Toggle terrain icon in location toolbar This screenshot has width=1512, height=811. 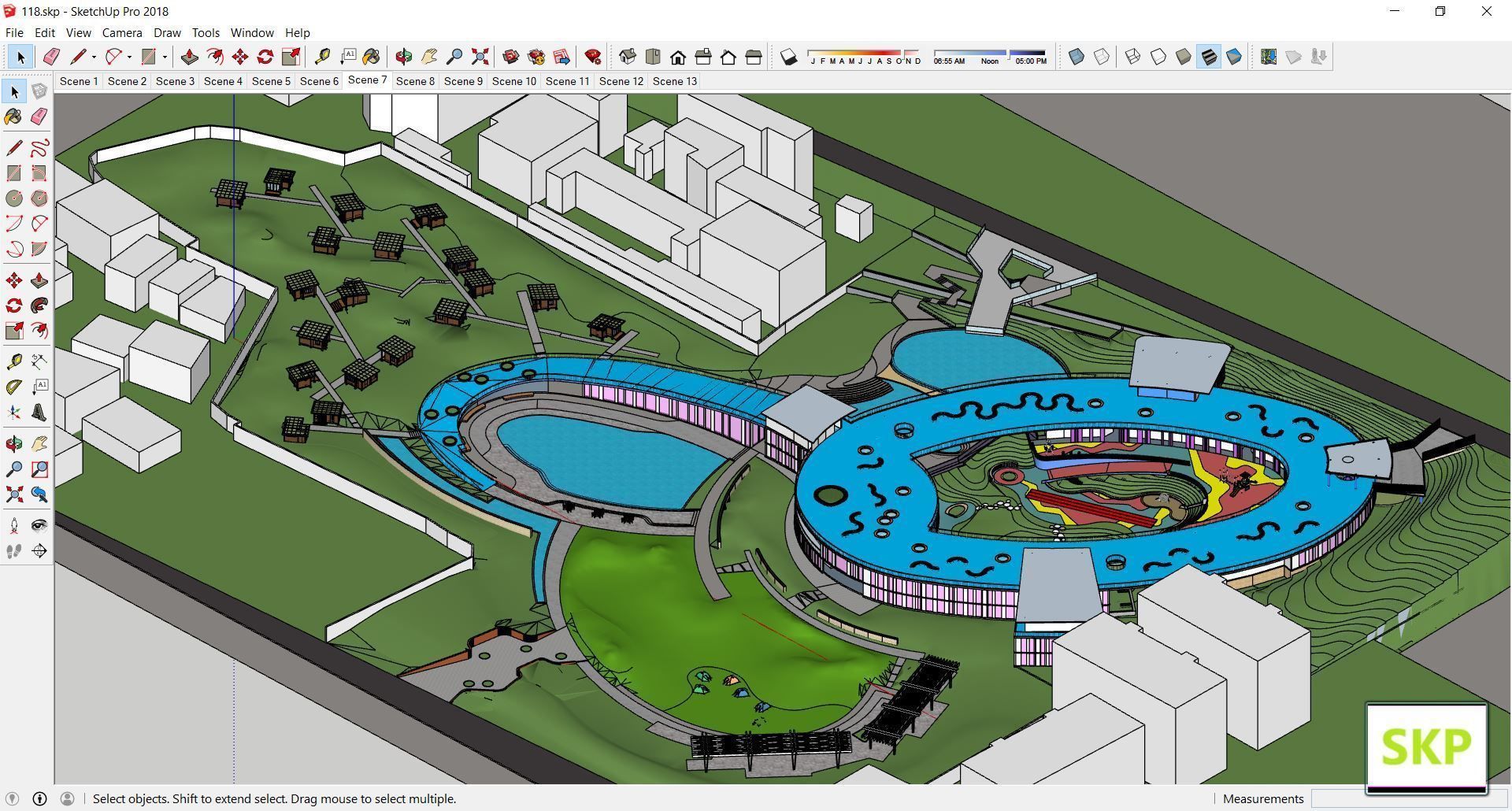[x=1294, y=57]
